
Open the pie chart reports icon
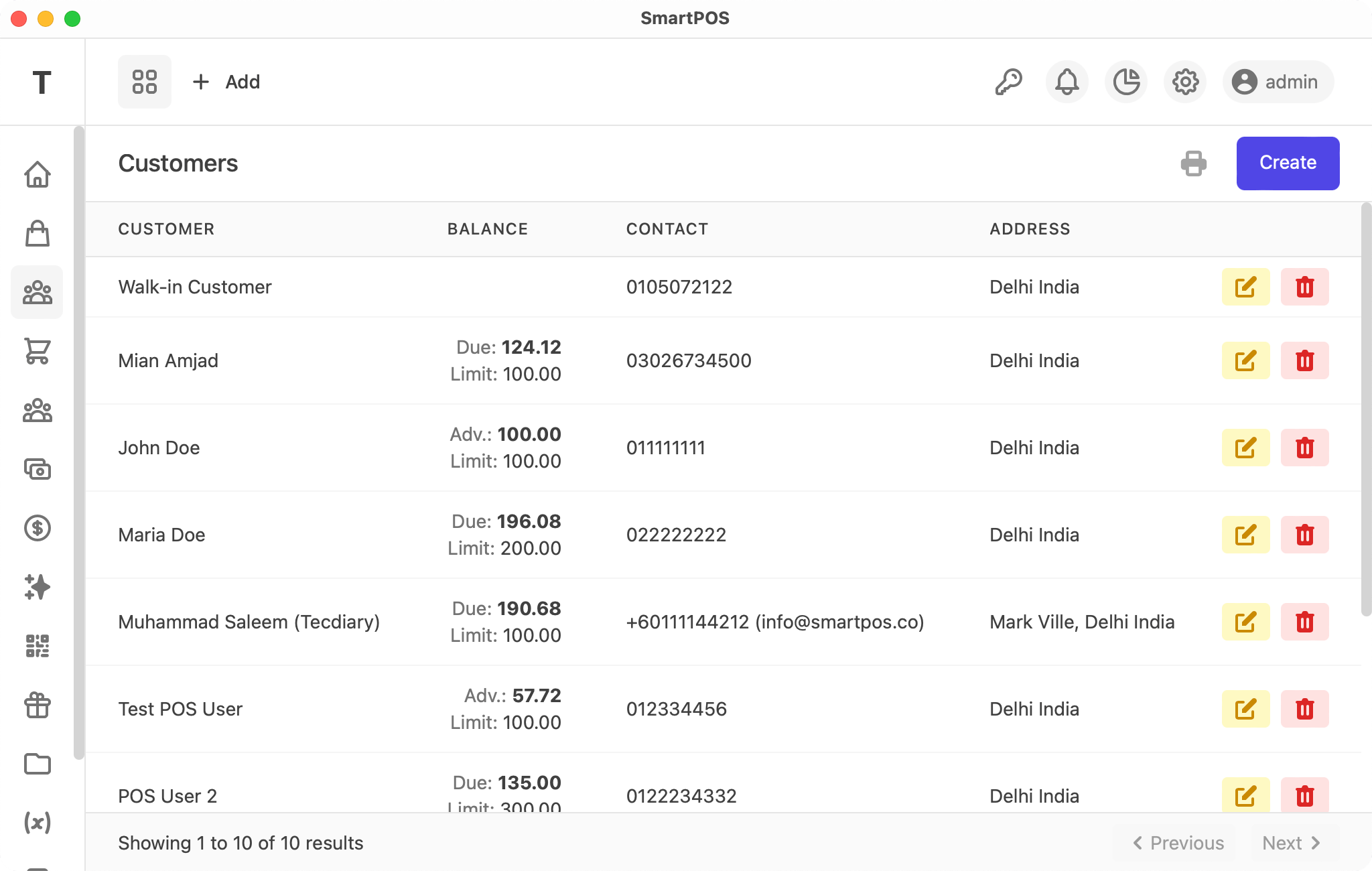point(1126,82)
